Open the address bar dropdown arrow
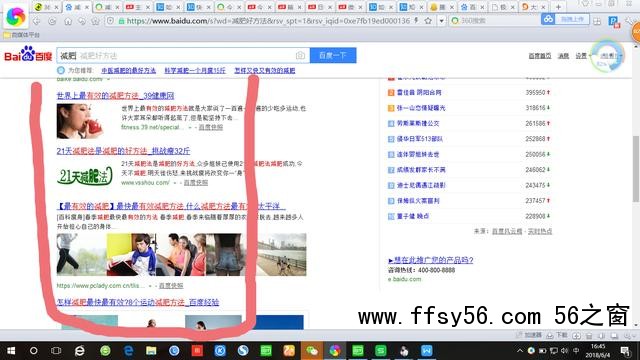The height and width of the screenshot is (360, 640). click(x=442, y=20)
